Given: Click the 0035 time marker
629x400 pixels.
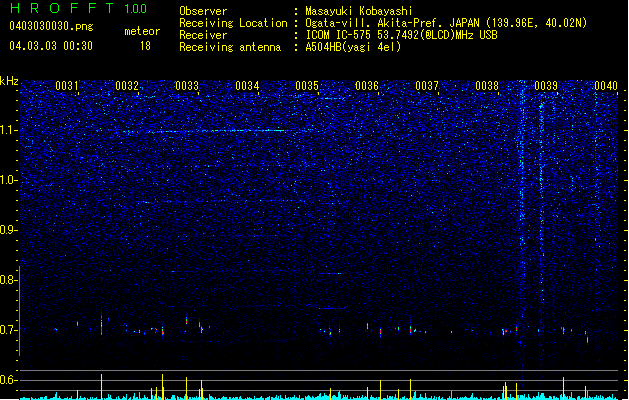Looking at the screenshot, I should tap(307, 86).
